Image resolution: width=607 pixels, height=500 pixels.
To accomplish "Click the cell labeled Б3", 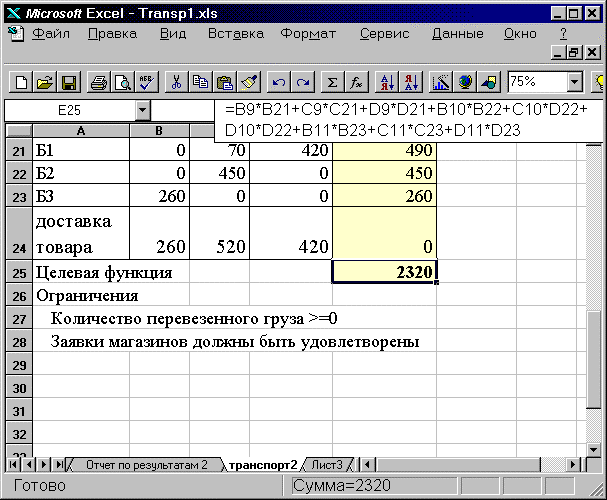I will pos(81,195).
